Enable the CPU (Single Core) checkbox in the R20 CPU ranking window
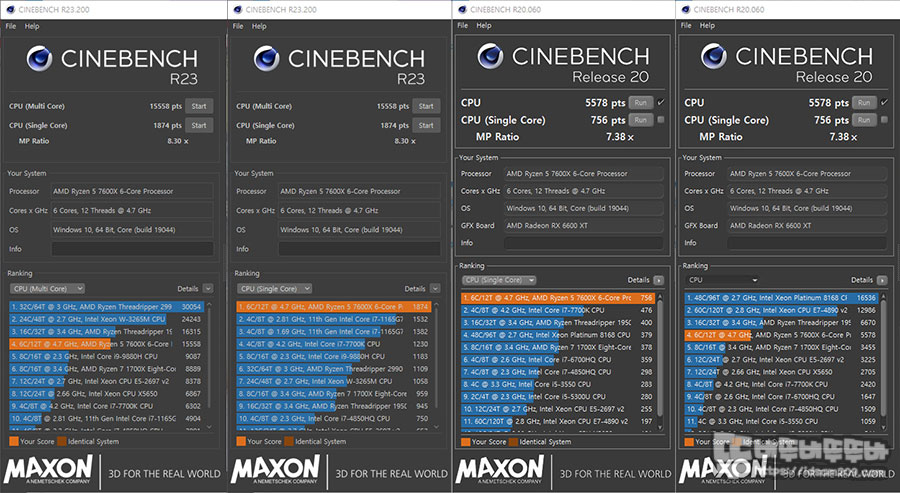 click(884, 119)
